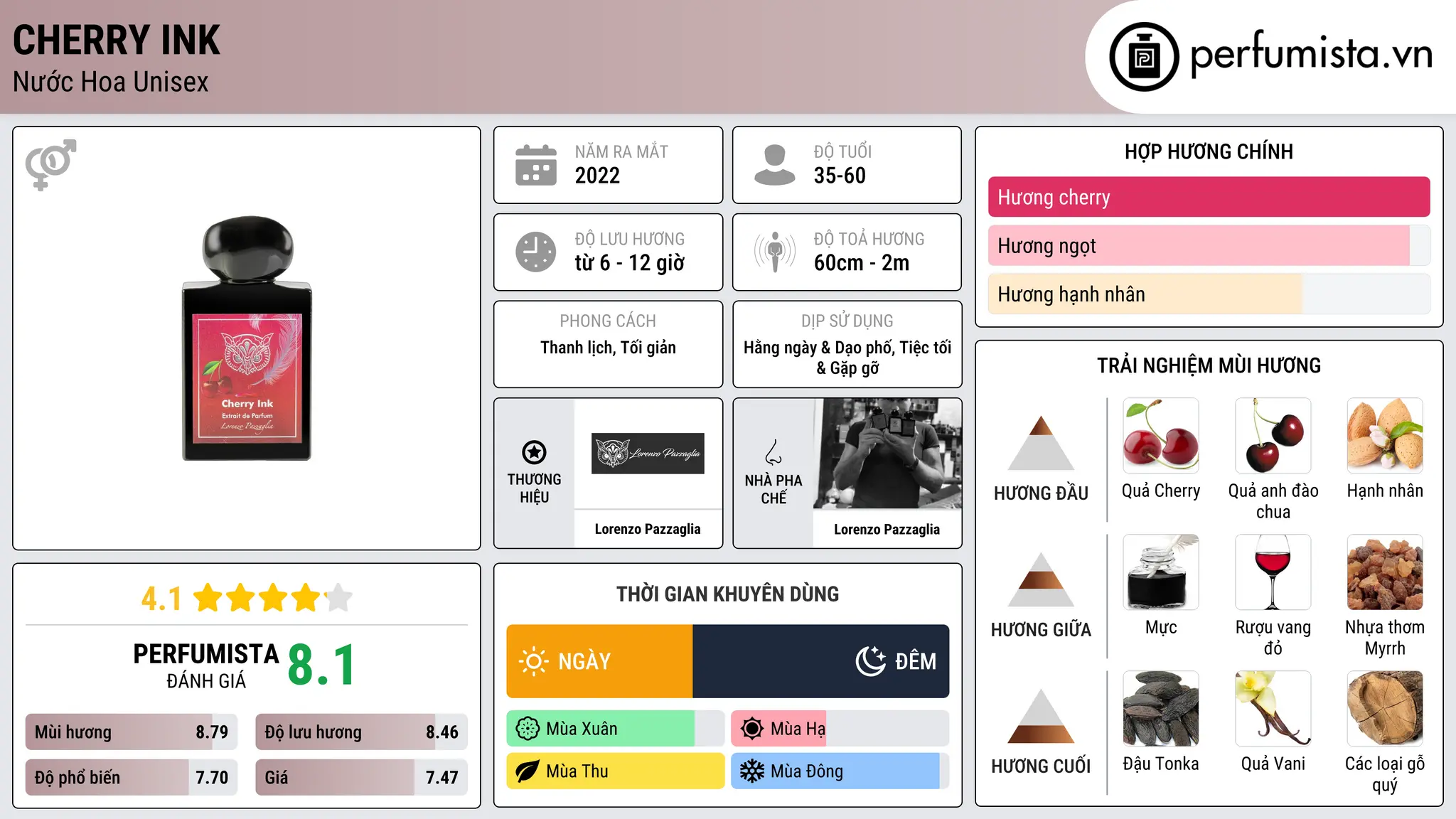Click the PHONG CÁCH label
This screenshot has width=1456, height=819.
pos(608,321)
